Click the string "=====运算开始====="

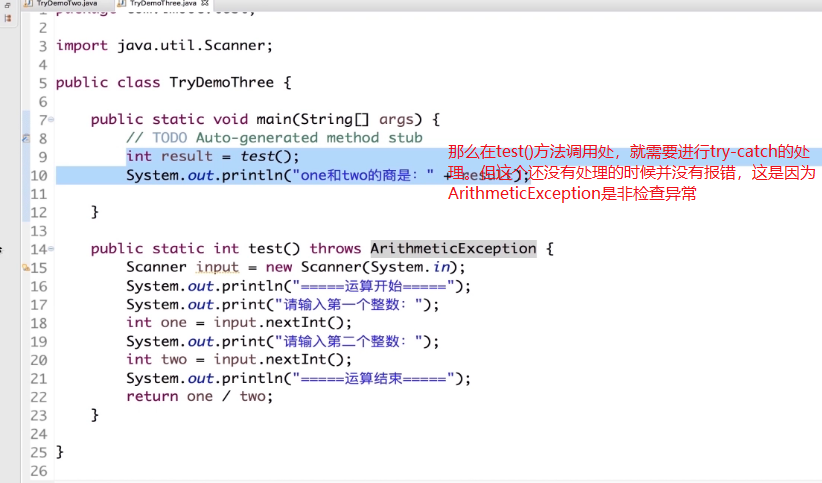(x=374, y=286)
